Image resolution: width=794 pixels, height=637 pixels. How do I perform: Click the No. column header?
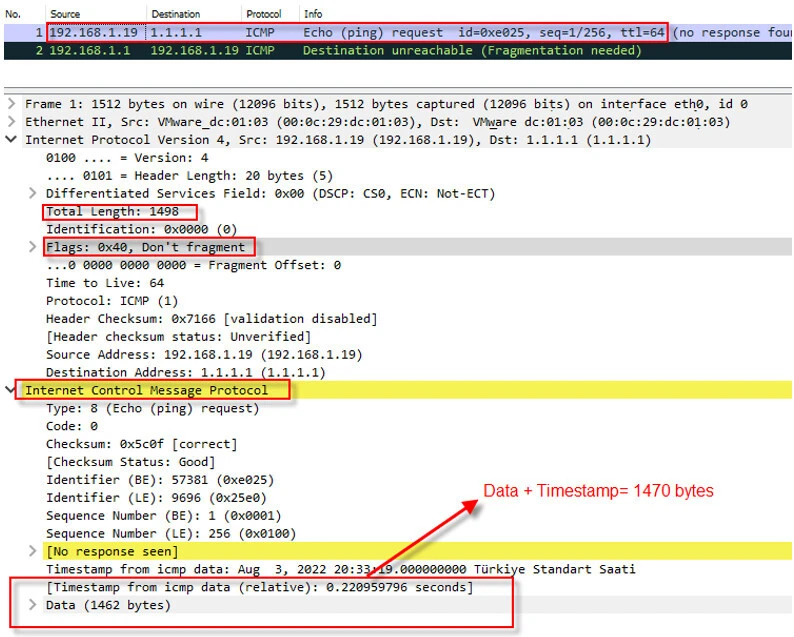(13, 14)
